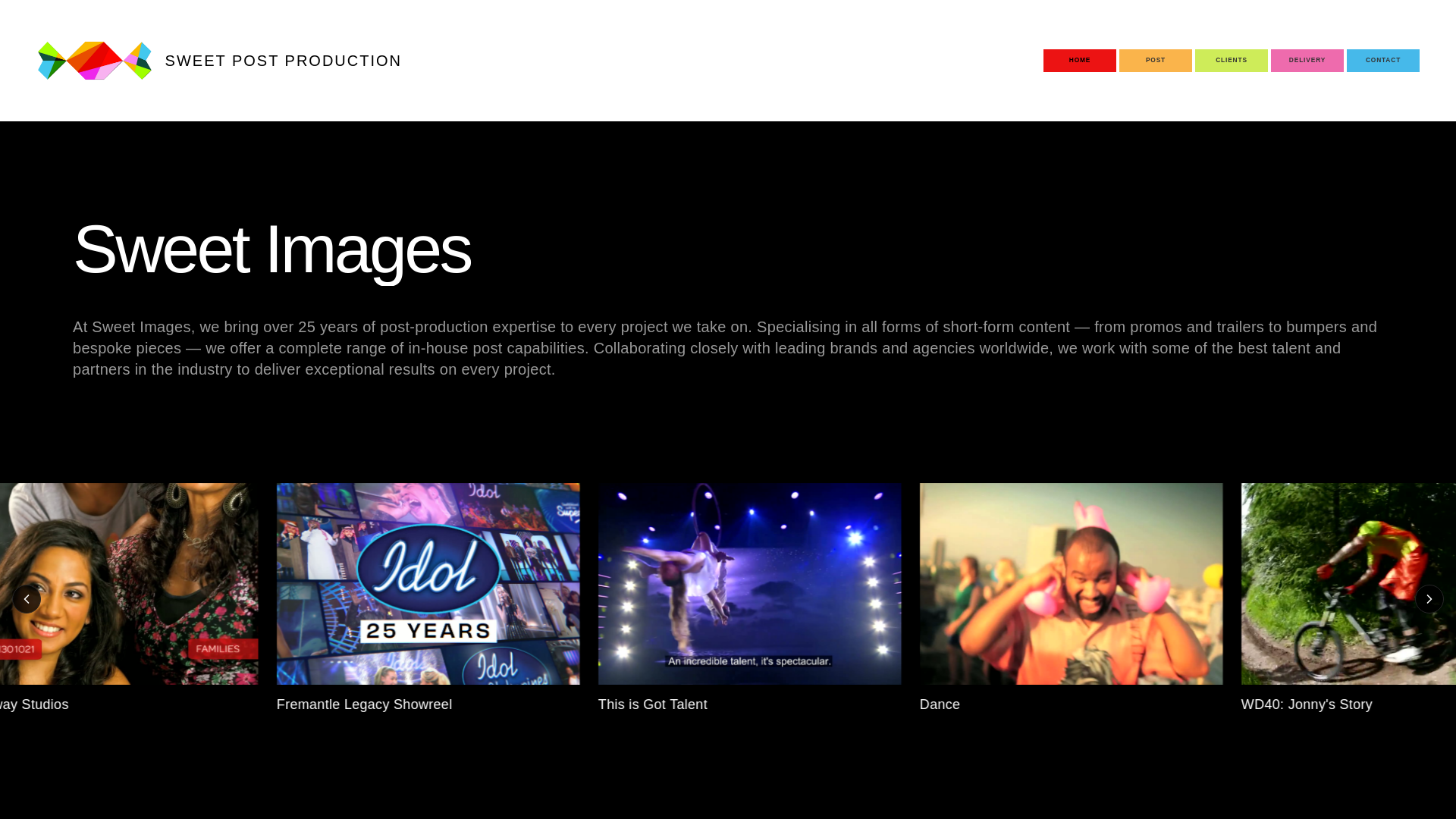Image resolution: width=1456 pixels, height=819 pixels.
Task: Open the HOME menu item
Action: click(x=1079, y=61)
